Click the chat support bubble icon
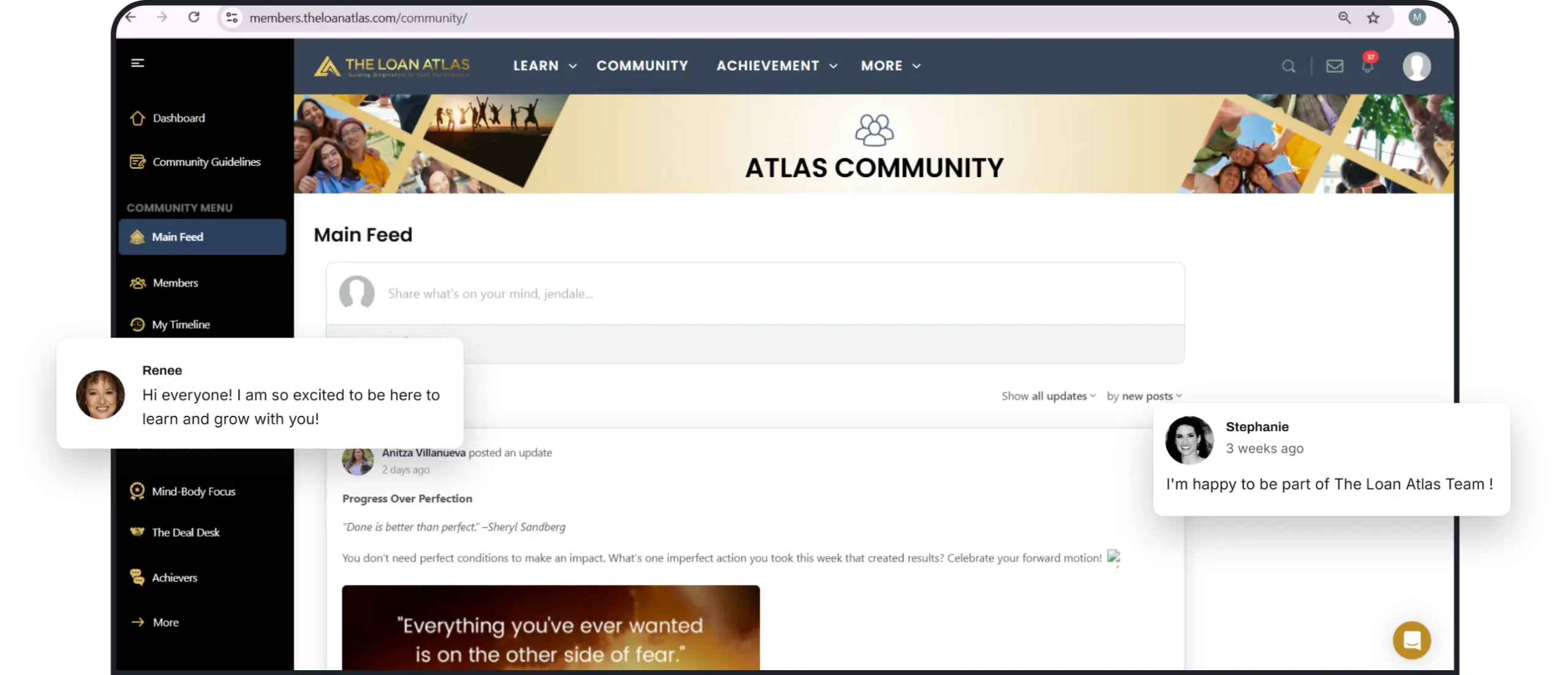This screenshot has height=675, width=1568. click(x=1411, y=640)
